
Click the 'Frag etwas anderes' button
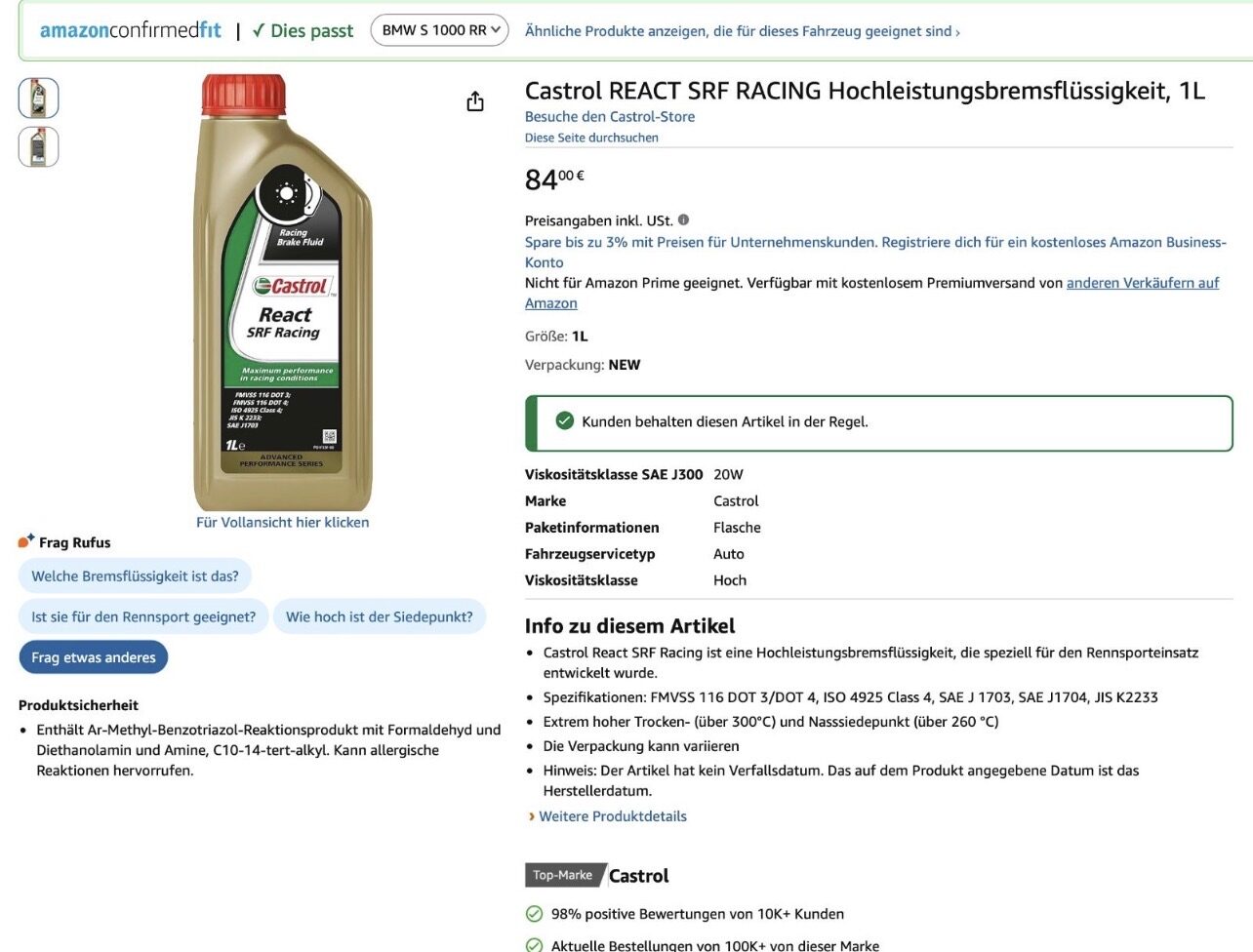94,657
